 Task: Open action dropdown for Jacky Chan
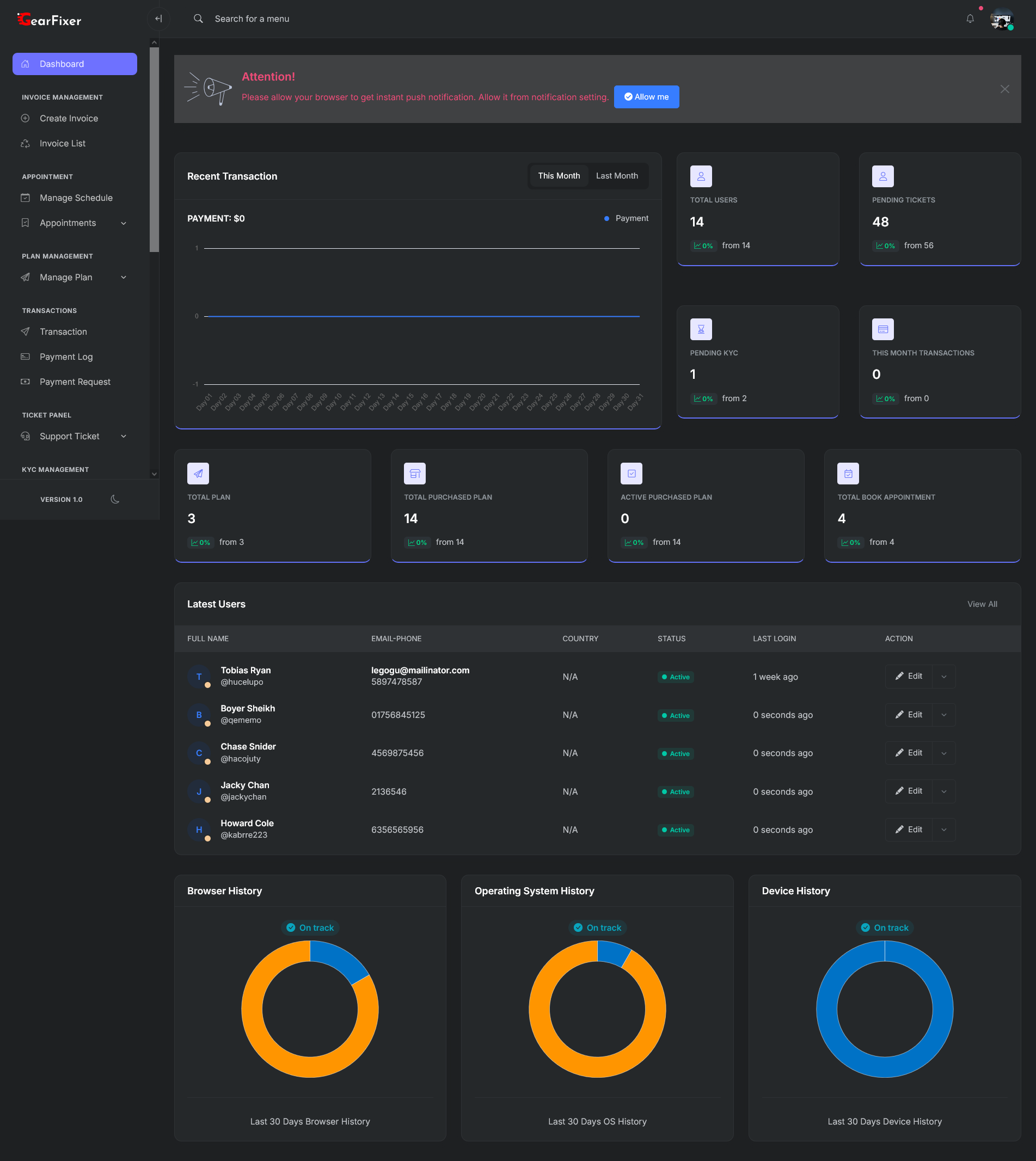click(944, 791)
